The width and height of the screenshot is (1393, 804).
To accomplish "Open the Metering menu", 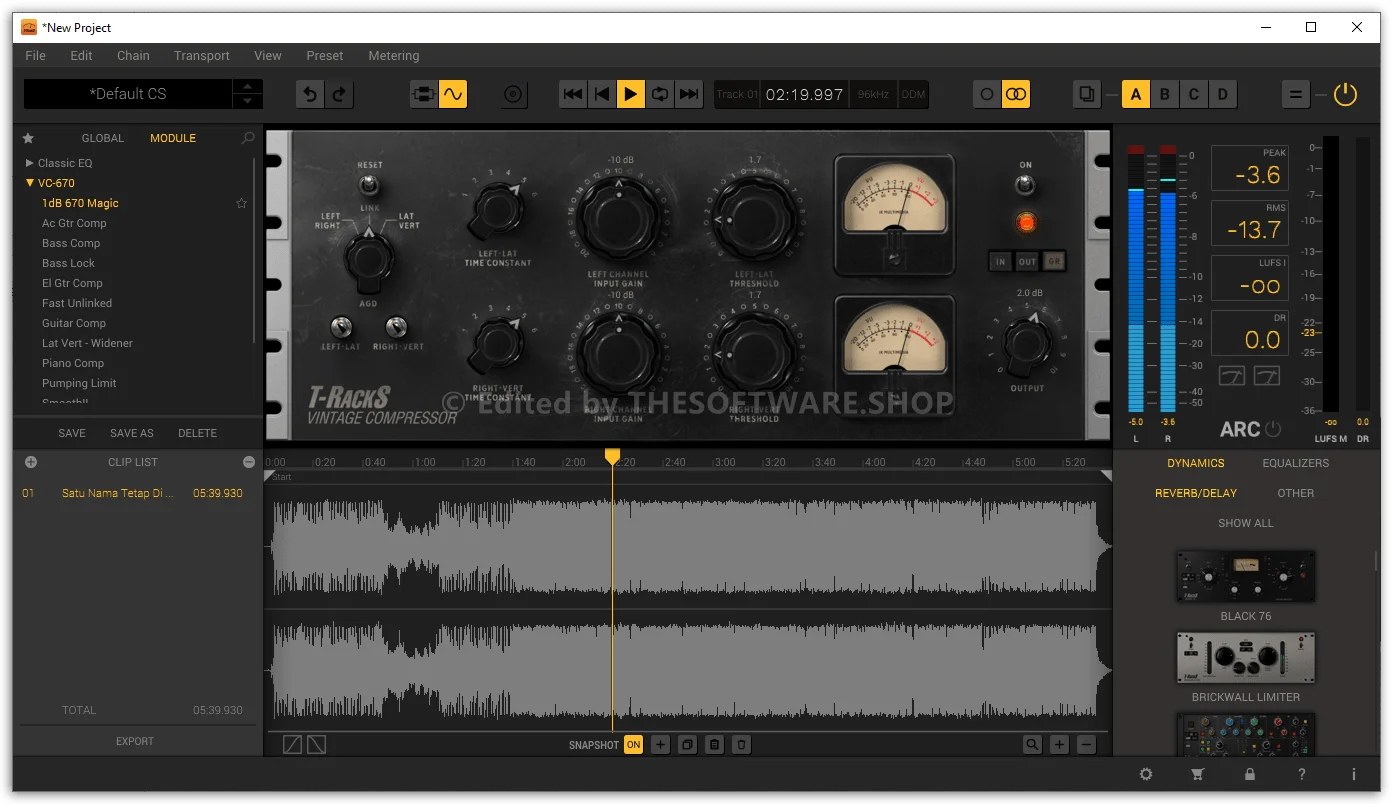I will tap(394, 56).
